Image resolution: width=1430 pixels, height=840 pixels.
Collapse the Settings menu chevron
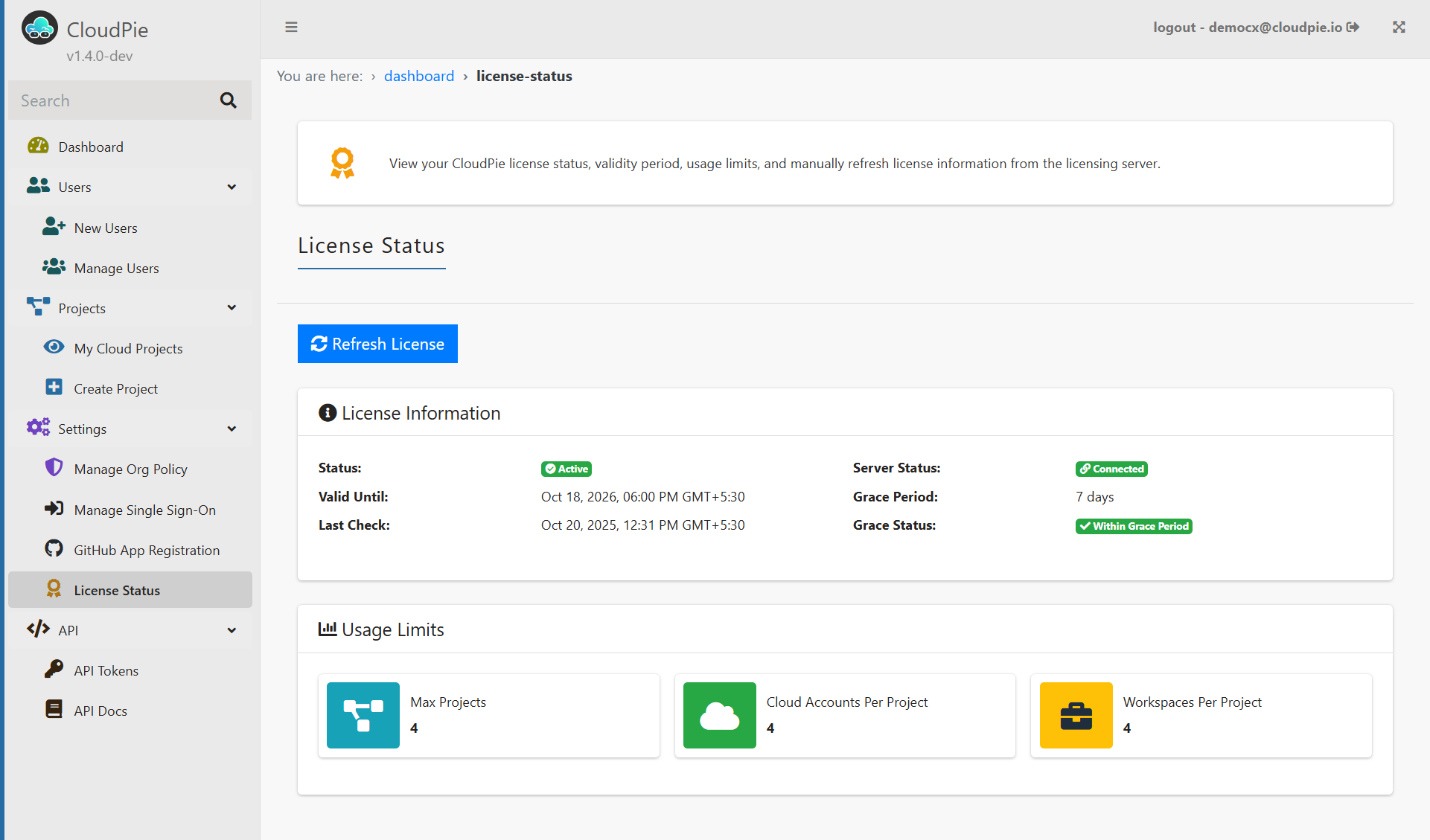[x=232, y=429]
